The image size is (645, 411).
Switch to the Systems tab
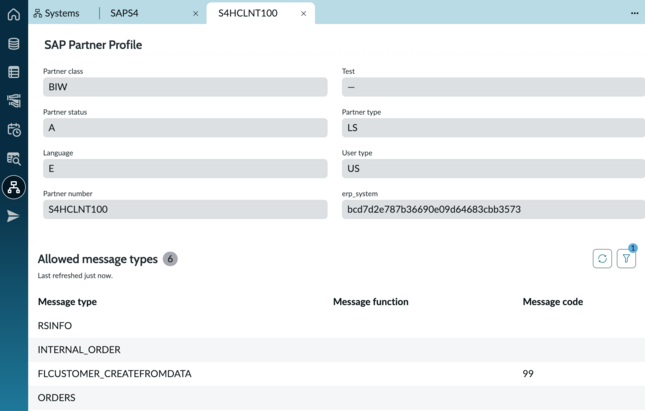pyautogui.click(x=56, y=13)
